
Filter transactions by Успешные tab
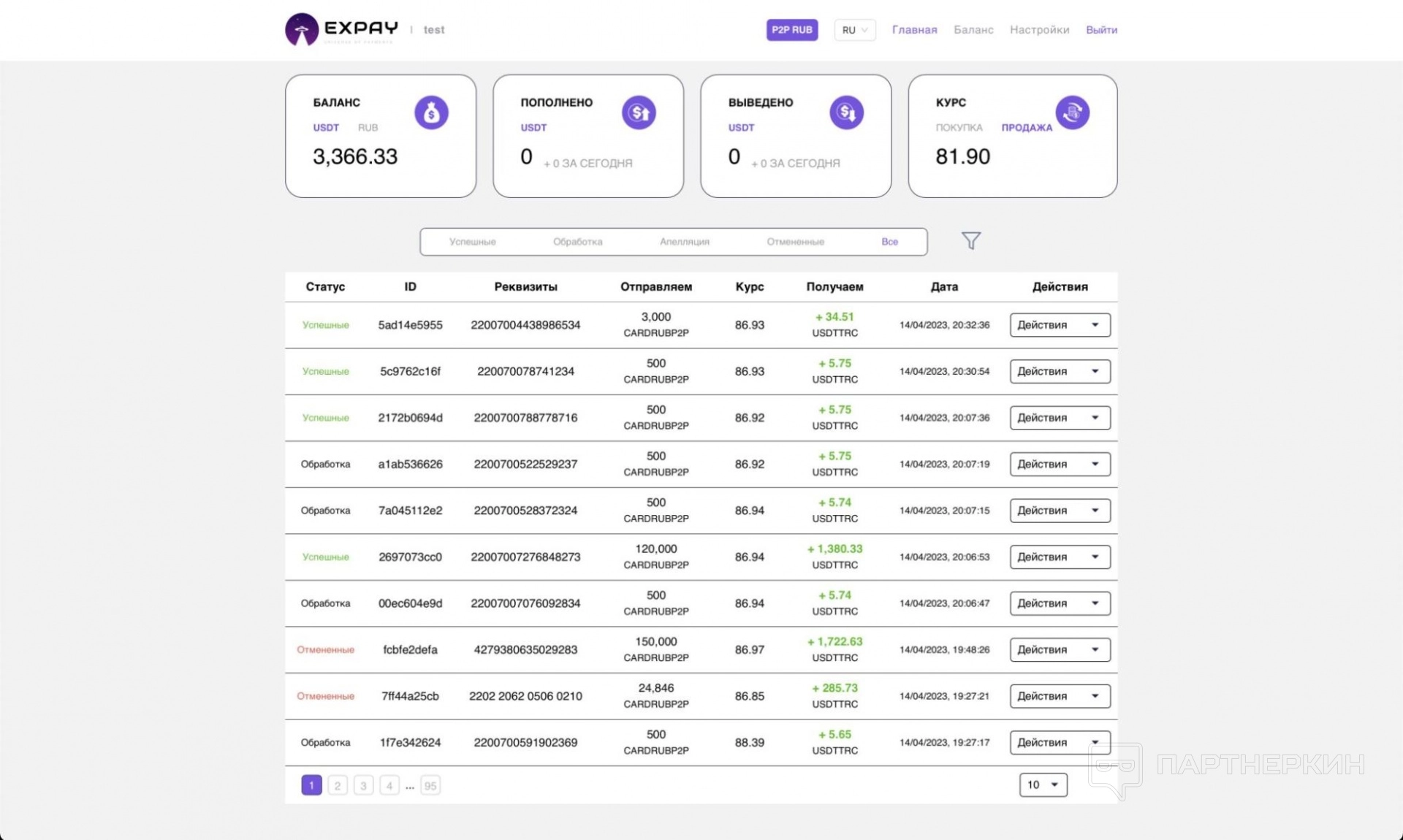[x=472, y=242]
